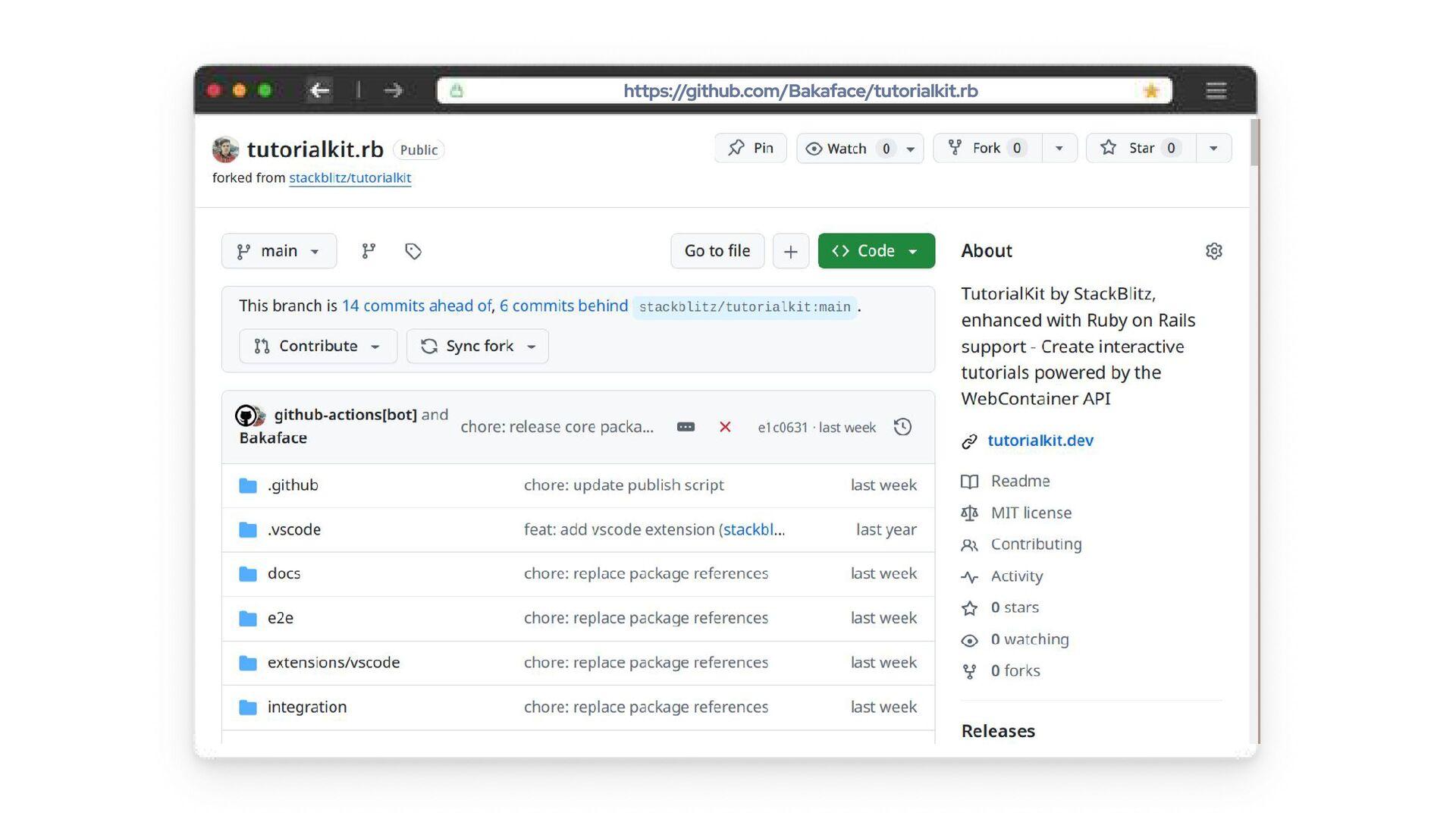Open the stackblitz/tutorialkit upstream link
The image size is (1456, 819).
pos(350,177)
